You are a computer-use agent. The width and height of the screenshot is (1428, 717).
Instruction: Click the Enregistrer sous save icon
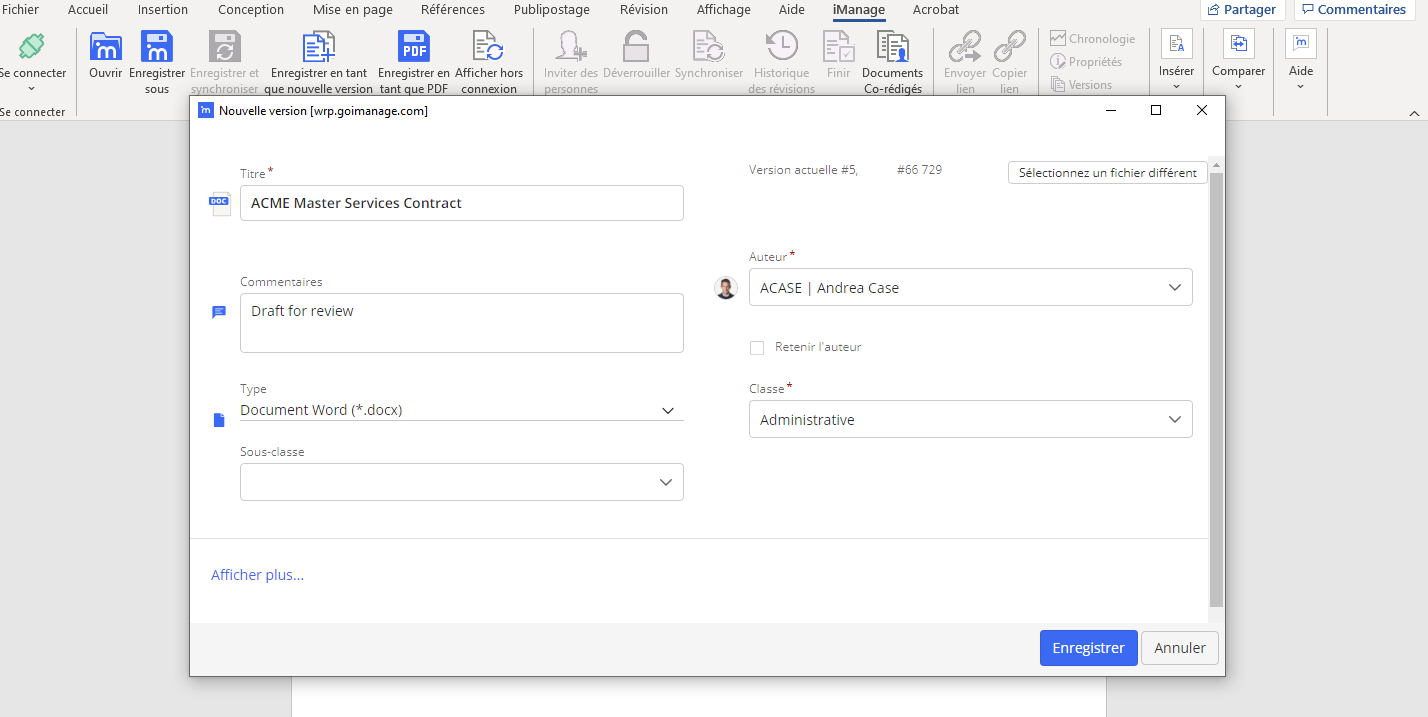[157, 48]
